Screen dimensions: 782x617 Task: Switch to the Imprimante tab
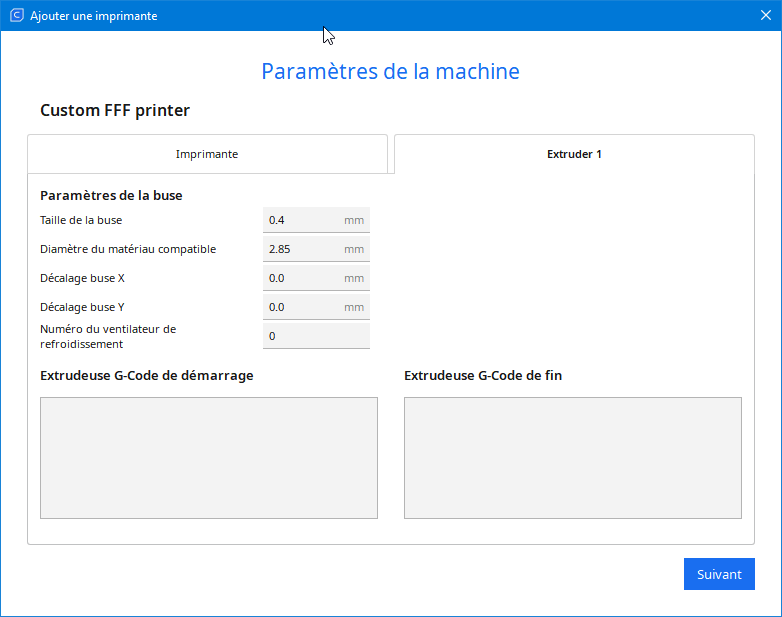tap(207, 154)
